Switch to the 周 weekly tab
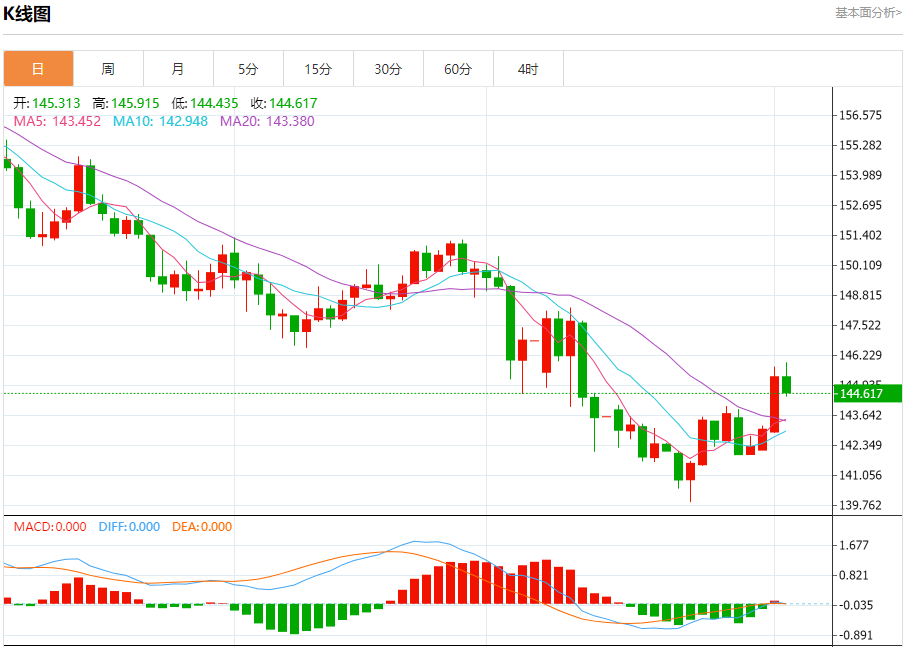The height and width of the screenshot is (647, 908). (x=108, y=69)
